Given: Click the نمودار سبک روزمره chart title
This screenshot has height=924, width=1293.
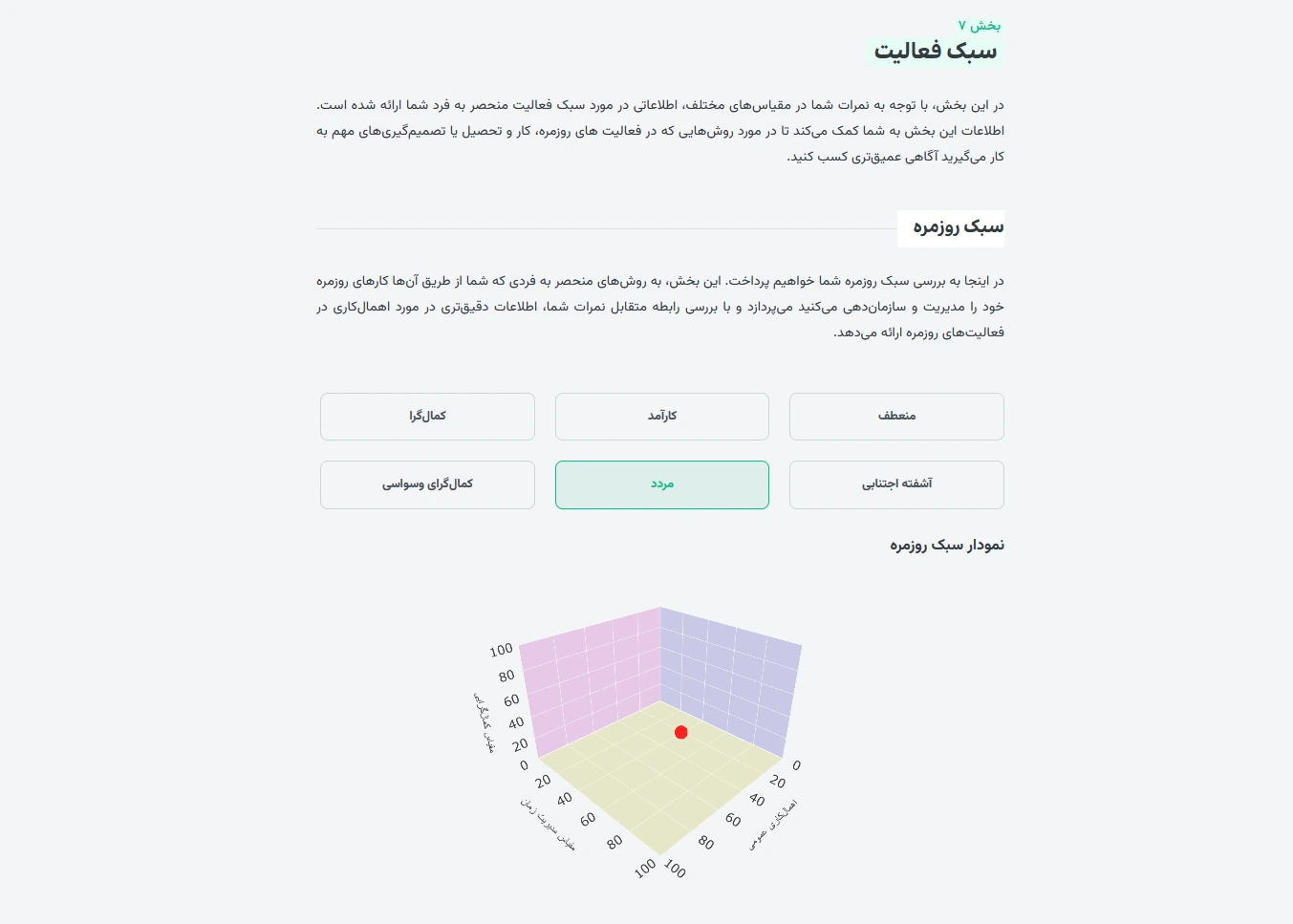Looking at the screenshot, I should point(947,545).
